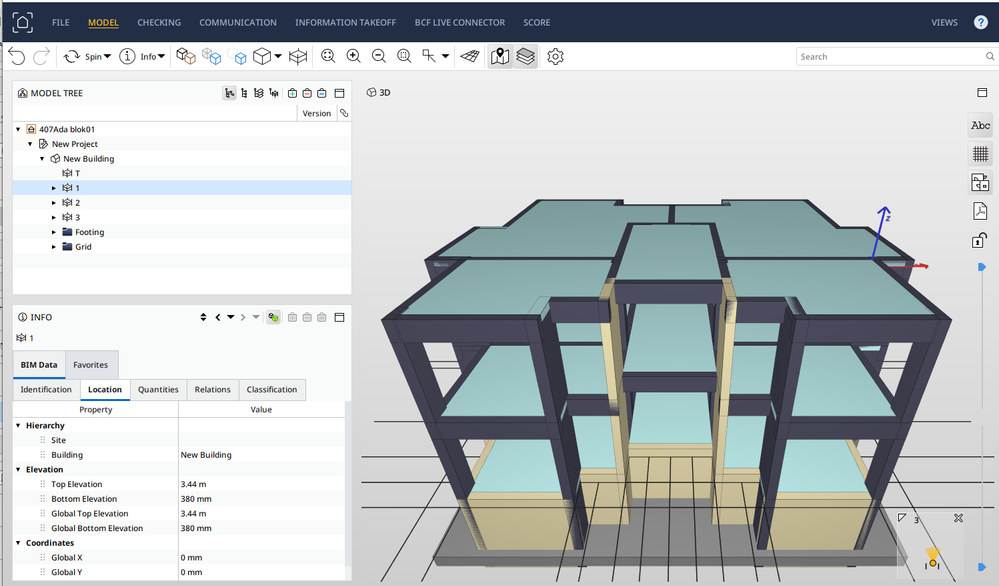Screen dimensions: 999x586
Task: Click the Undo arrow in the toolbar
Action: point(17,57)
